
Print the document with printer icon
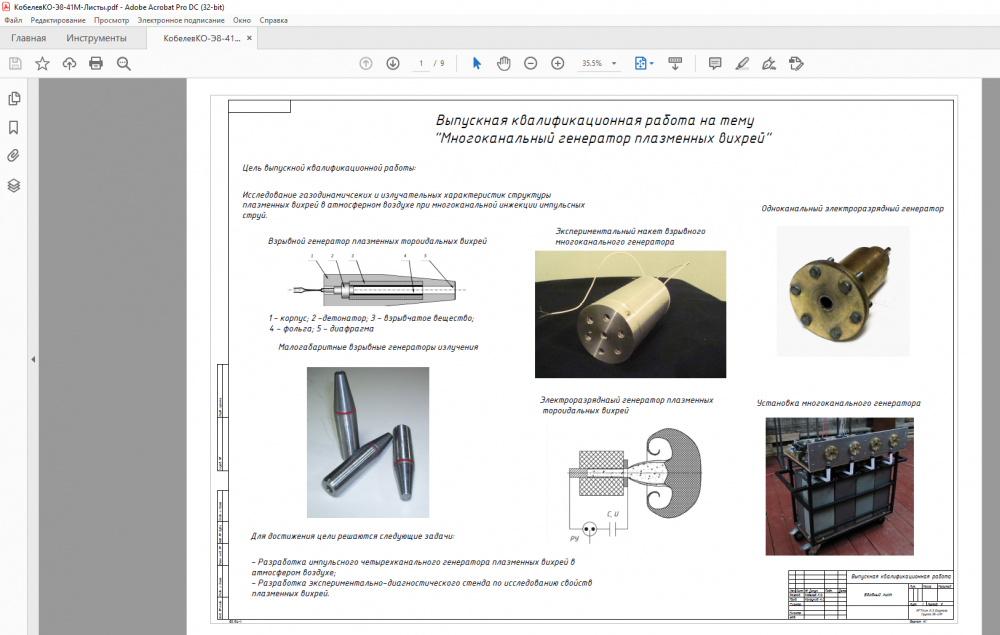pyautogui.click(x=96, y=63)
